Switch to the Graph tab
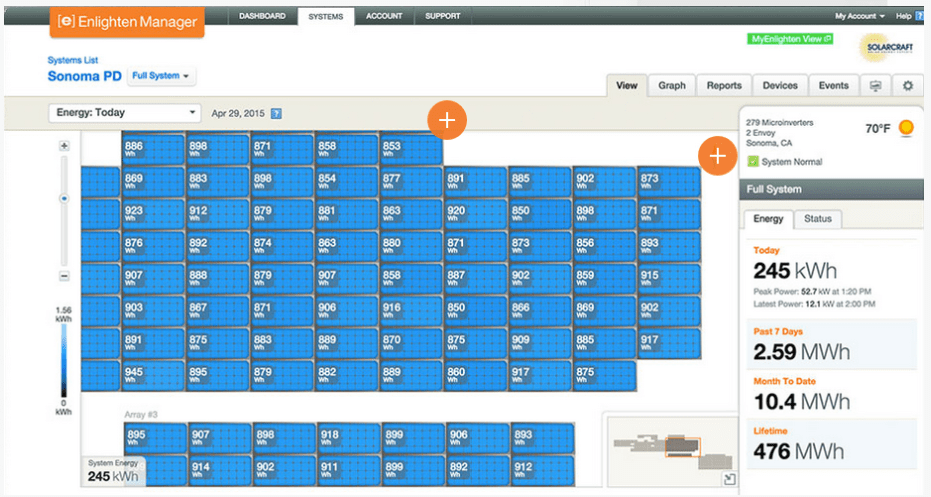This screenshot has height=497, width=931. click(x=672, y=86)
